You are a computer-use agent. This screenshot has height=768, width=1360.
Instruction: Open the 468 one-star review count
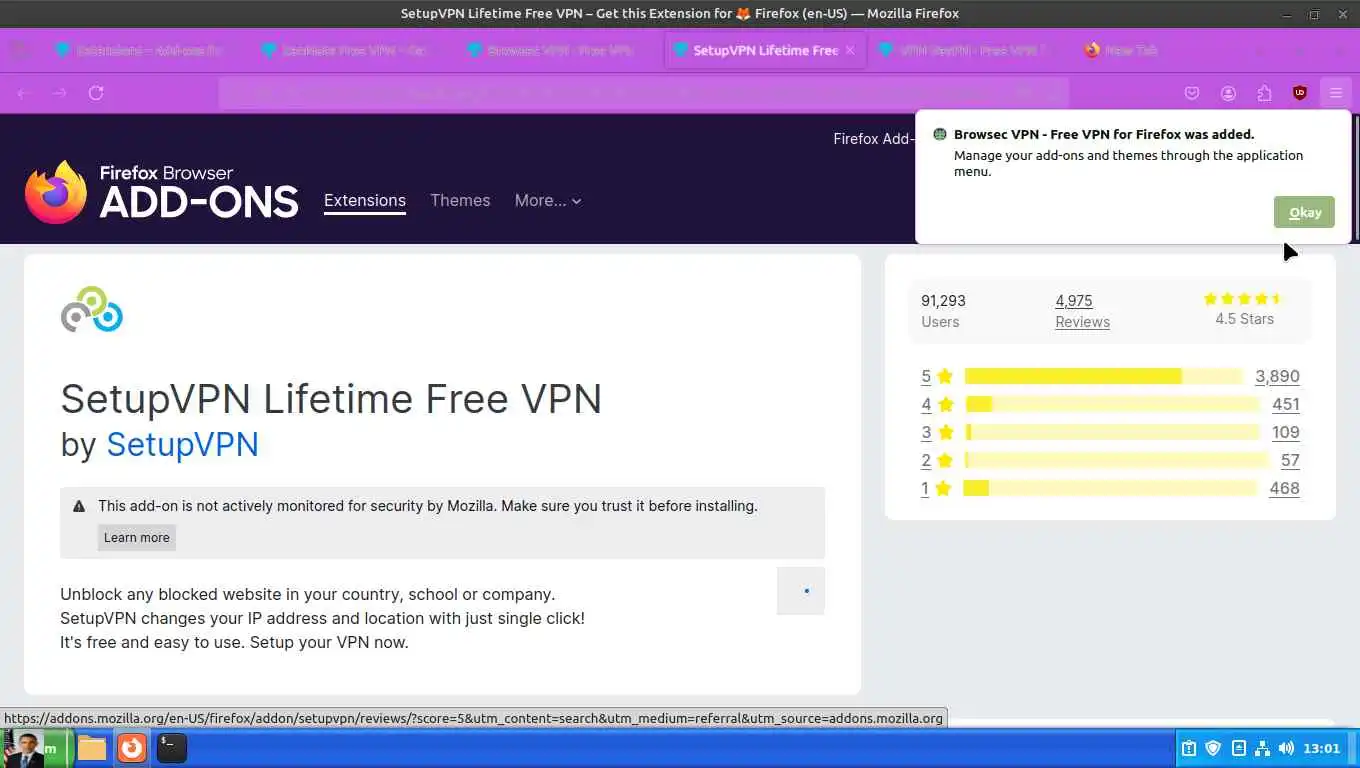click(1284, 488)
